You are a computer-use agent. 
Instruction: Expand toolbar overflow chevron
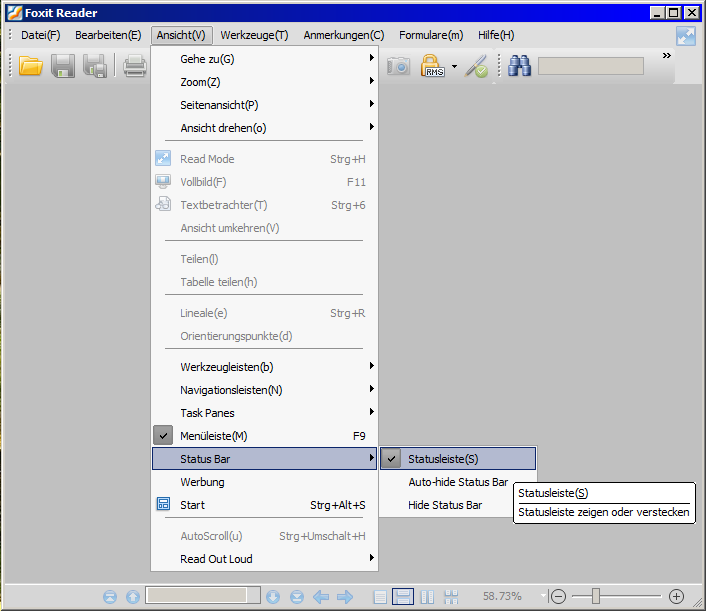[x=667, y=55]
